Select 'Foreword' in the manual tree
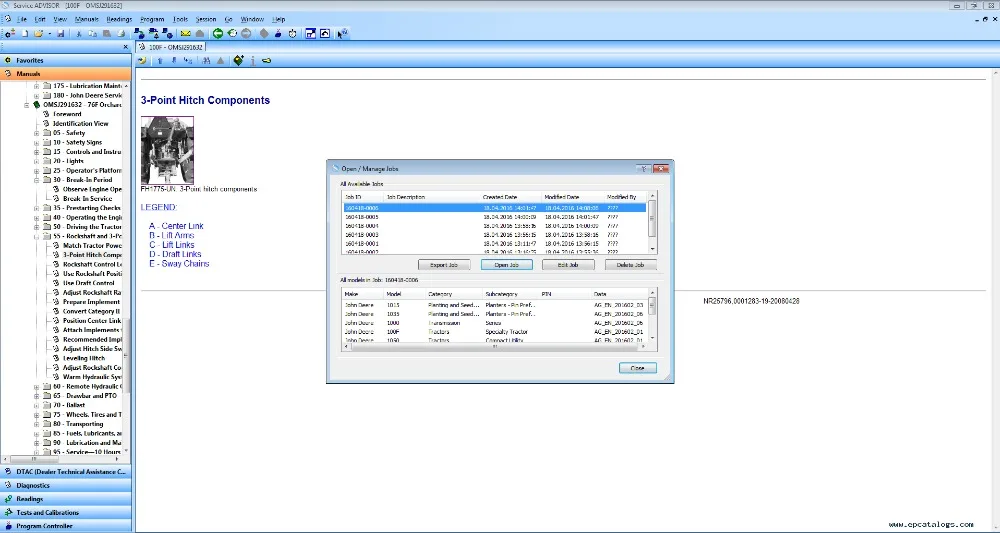 coord(67,114)
